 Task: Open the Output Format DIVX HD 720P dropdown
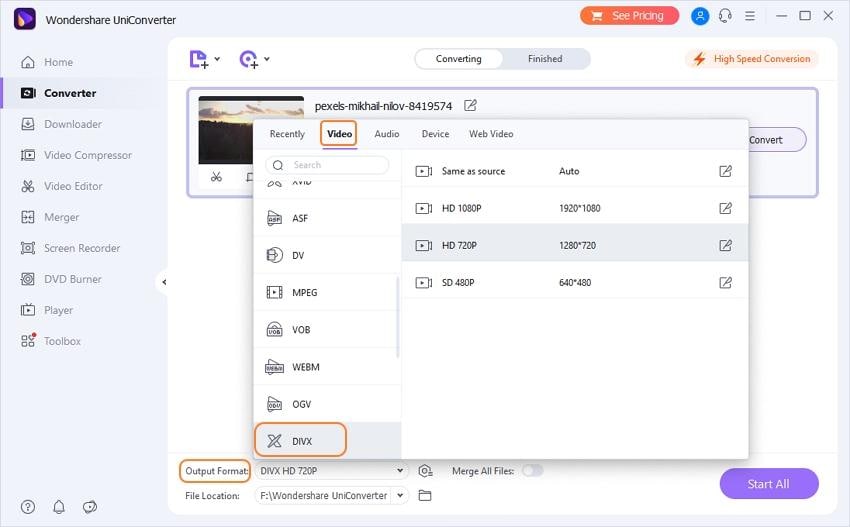click(332, 471)
